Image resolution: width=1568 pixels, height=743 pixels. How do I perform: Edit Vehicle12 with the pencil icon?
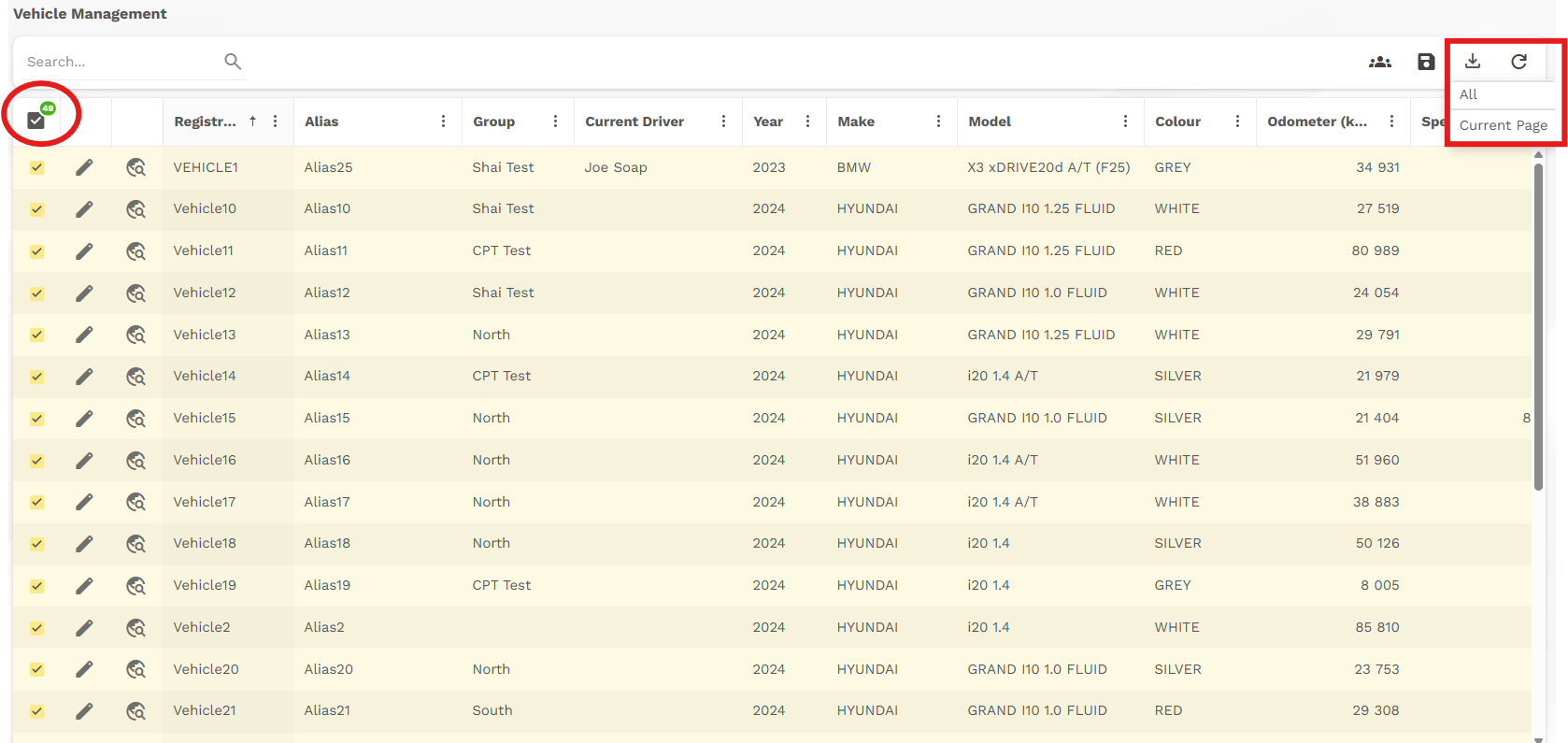pos(84,293)
